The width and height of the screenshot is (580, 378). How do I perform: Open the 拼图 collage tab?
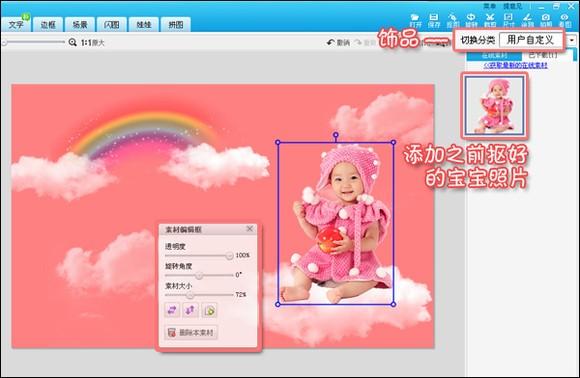click(x=176, y=24)
